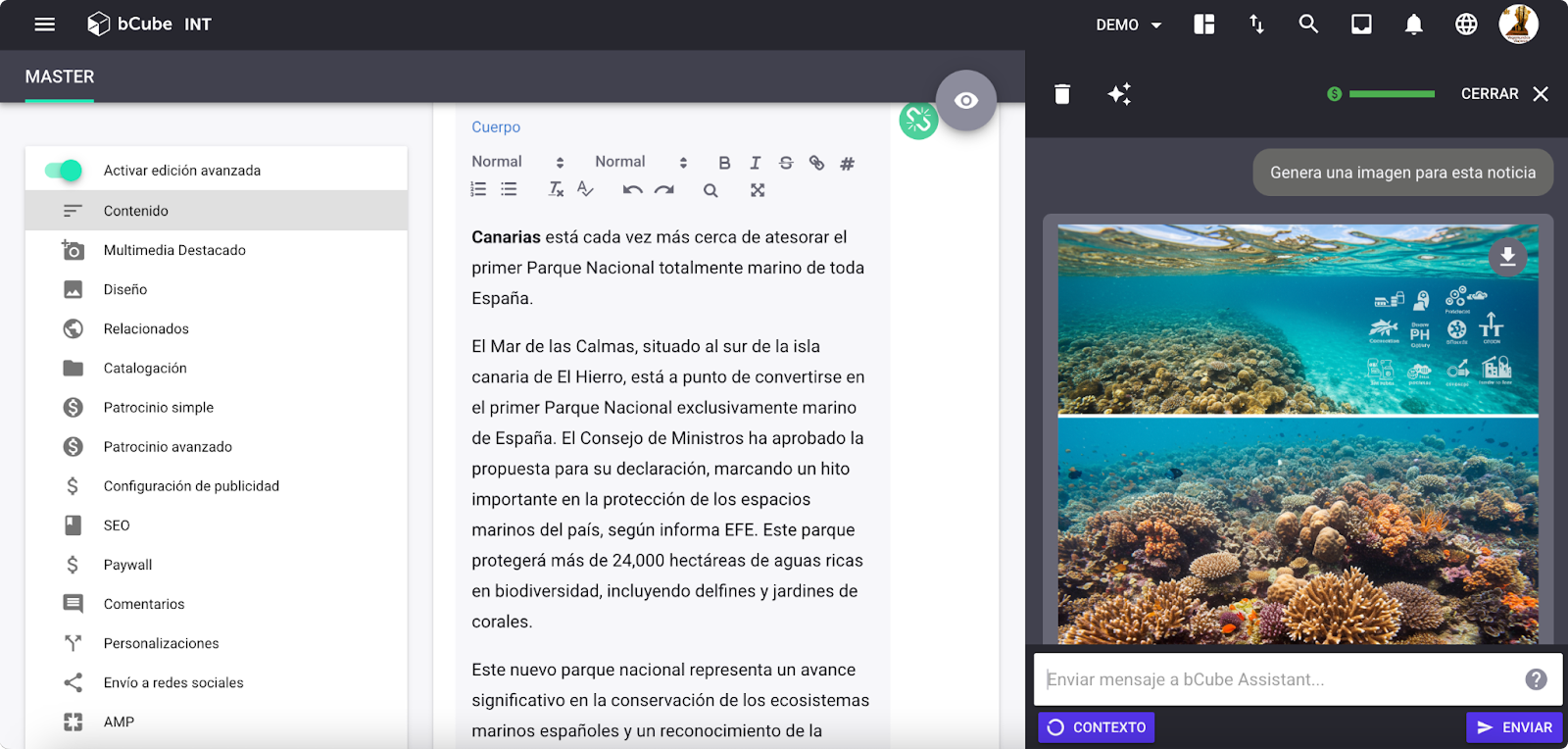
Task: Apply strikethrough formatting
Action: [x=786, y=163]
